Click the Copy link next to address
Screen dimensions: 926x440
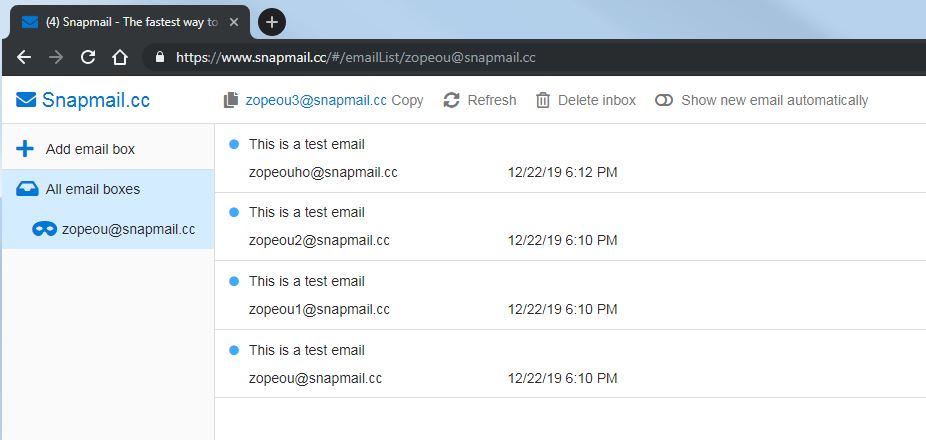coord(407,100)
